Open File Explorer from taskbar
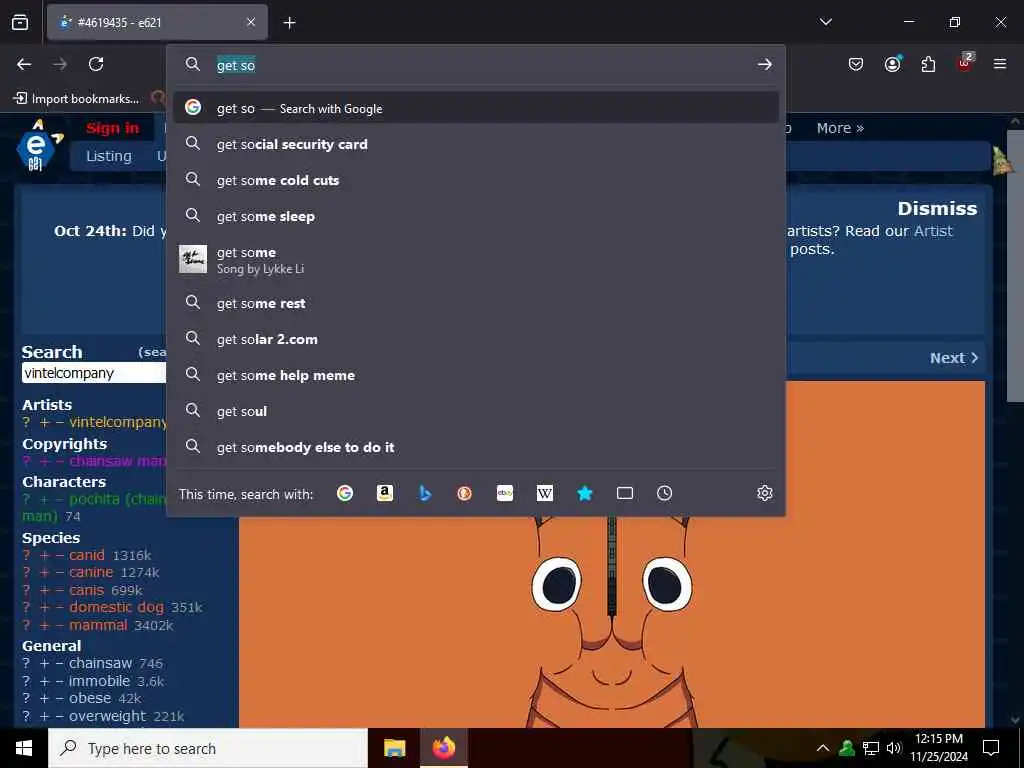Viewport: 1024px width, 768px height. (394, 748)
